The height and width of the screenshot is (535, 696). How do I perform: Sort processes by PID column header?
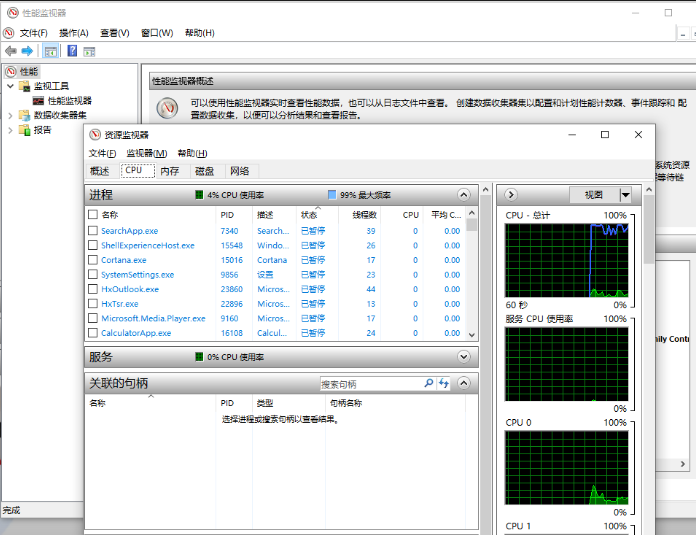point(233,215)
